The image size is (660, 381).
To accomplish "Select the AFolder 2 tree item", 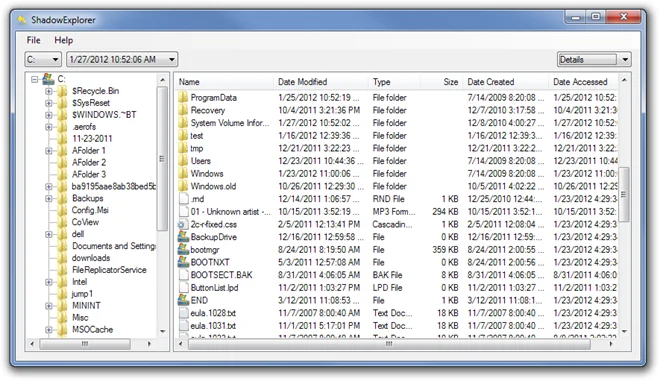I will tap(89, 163).
